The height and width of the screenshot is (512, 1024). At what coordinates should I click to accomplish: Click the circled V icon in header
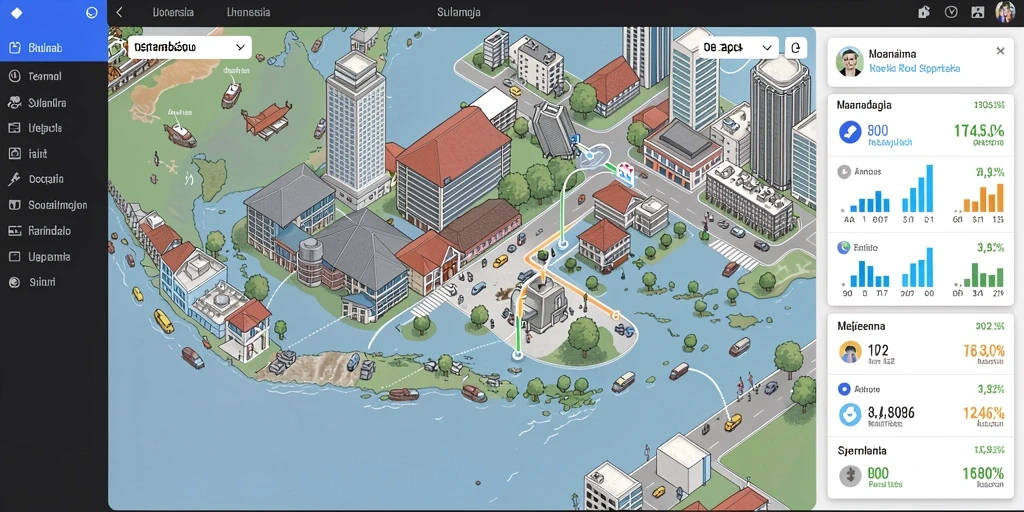coord(951,12)
